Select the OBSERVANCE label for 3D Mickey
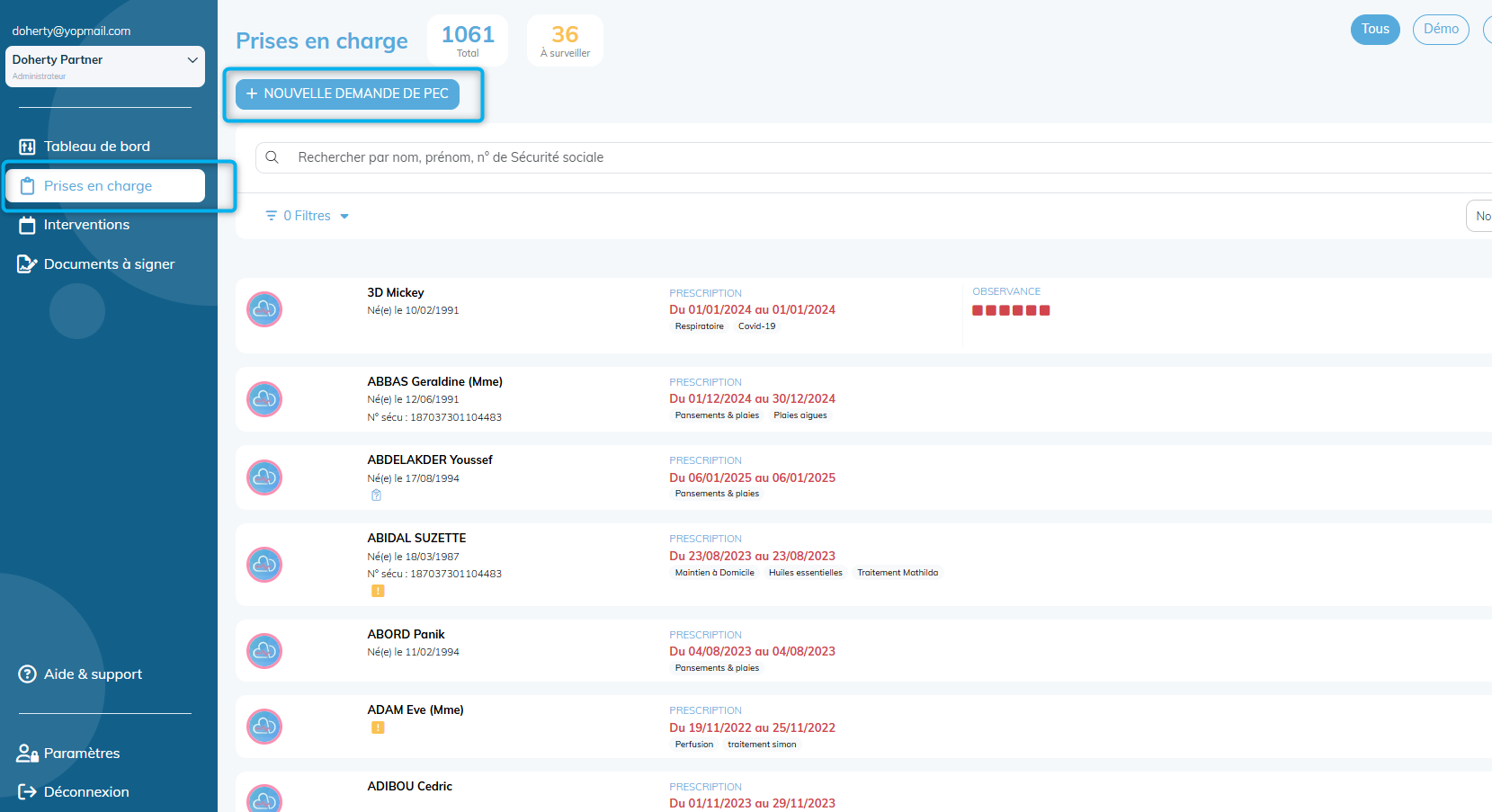 [1006, 292]
